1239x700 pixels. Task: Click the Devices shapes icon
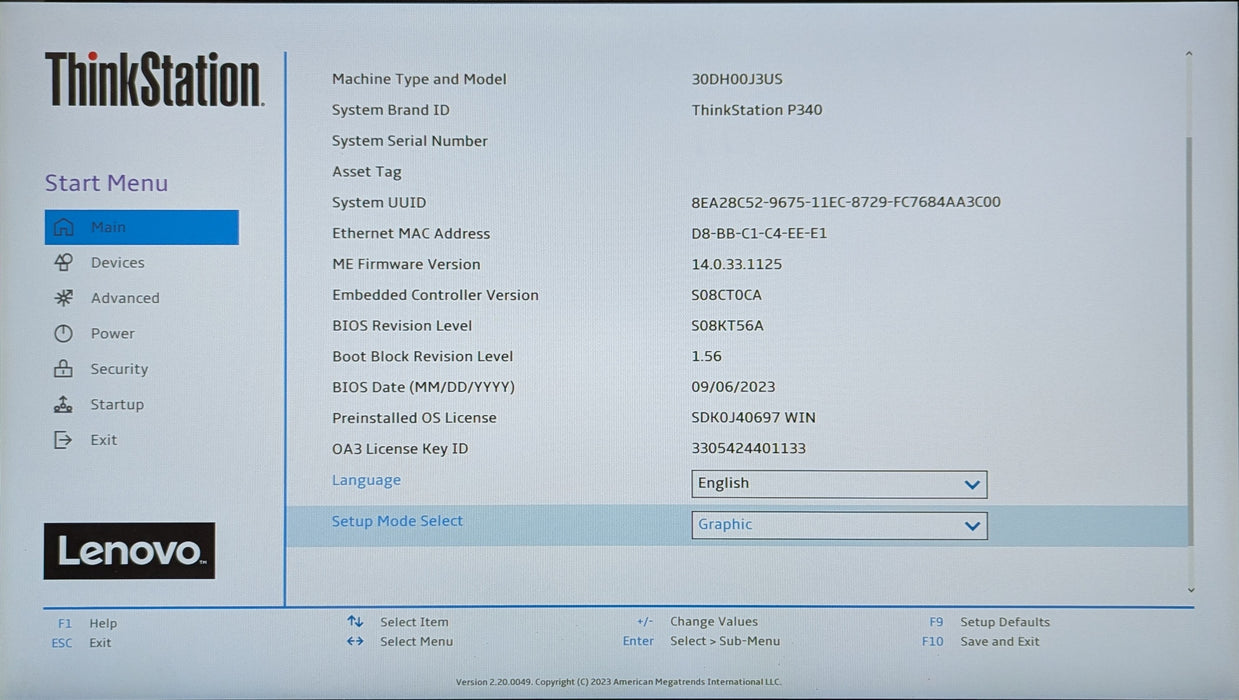point(63,263)
